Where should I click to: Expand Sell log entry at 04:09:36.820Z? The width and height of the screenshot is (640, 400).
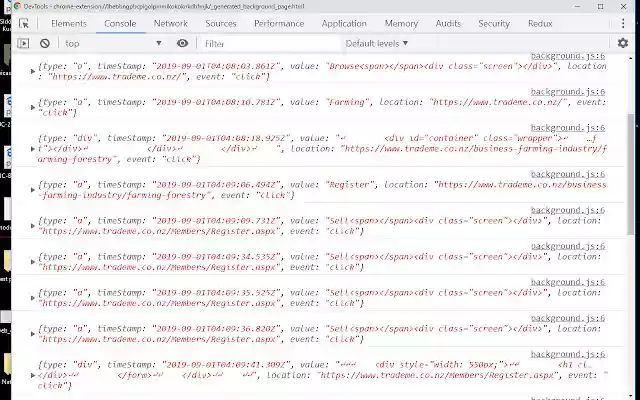click(x=33, y=334)
